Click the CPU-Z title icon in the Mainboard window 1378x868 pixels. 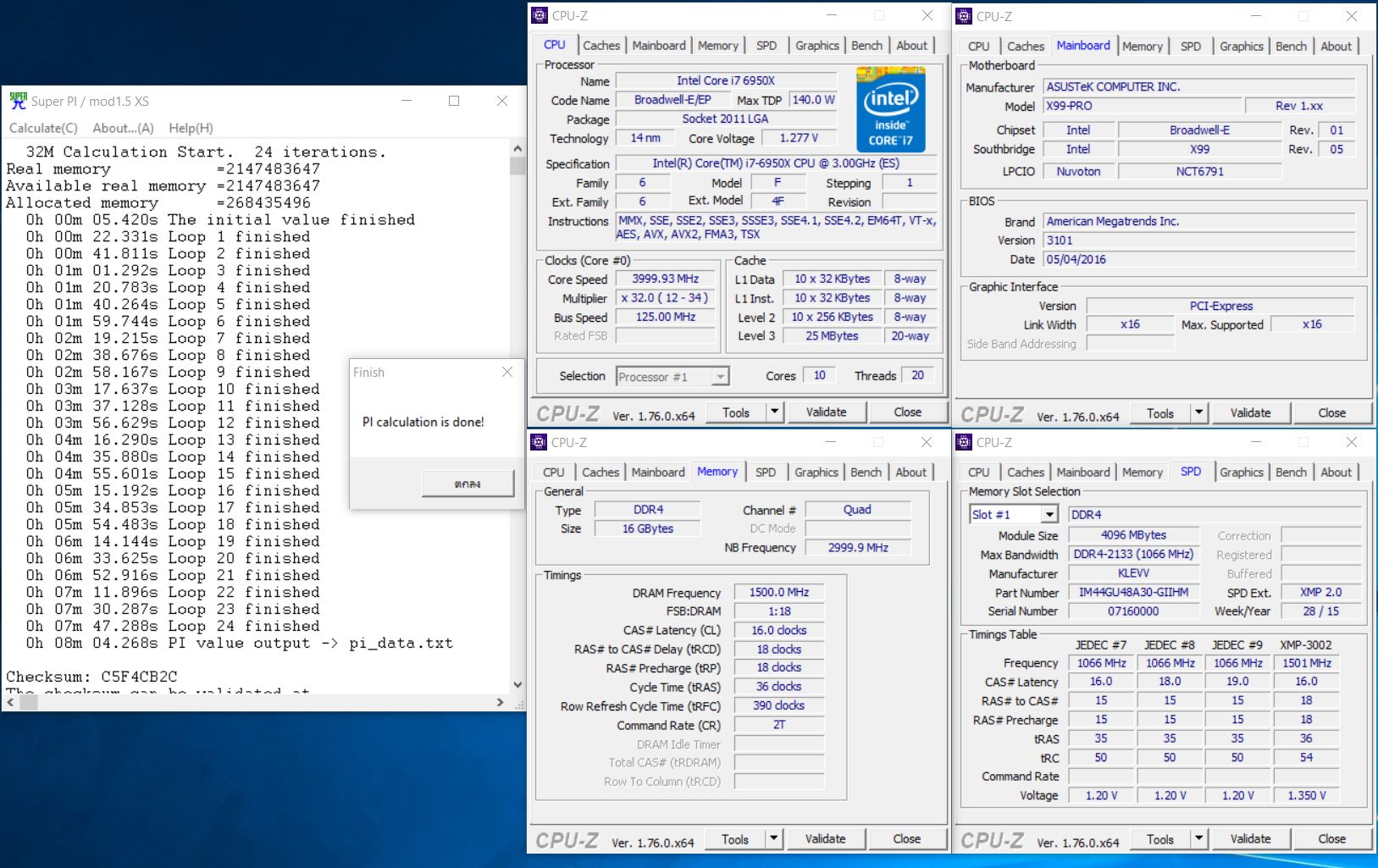[x=964, y=16]
